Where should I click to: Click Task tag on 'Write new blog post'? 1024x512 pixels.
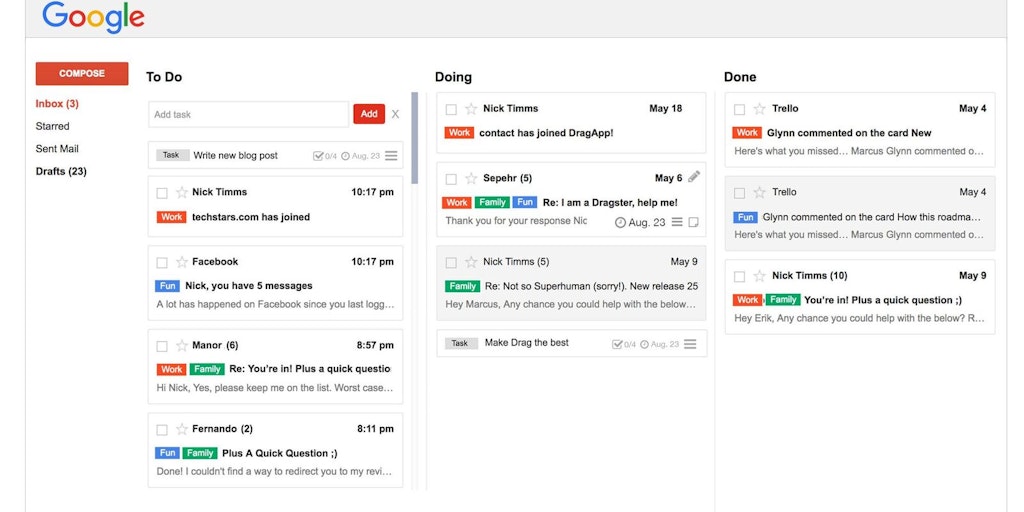click(172, 155)
